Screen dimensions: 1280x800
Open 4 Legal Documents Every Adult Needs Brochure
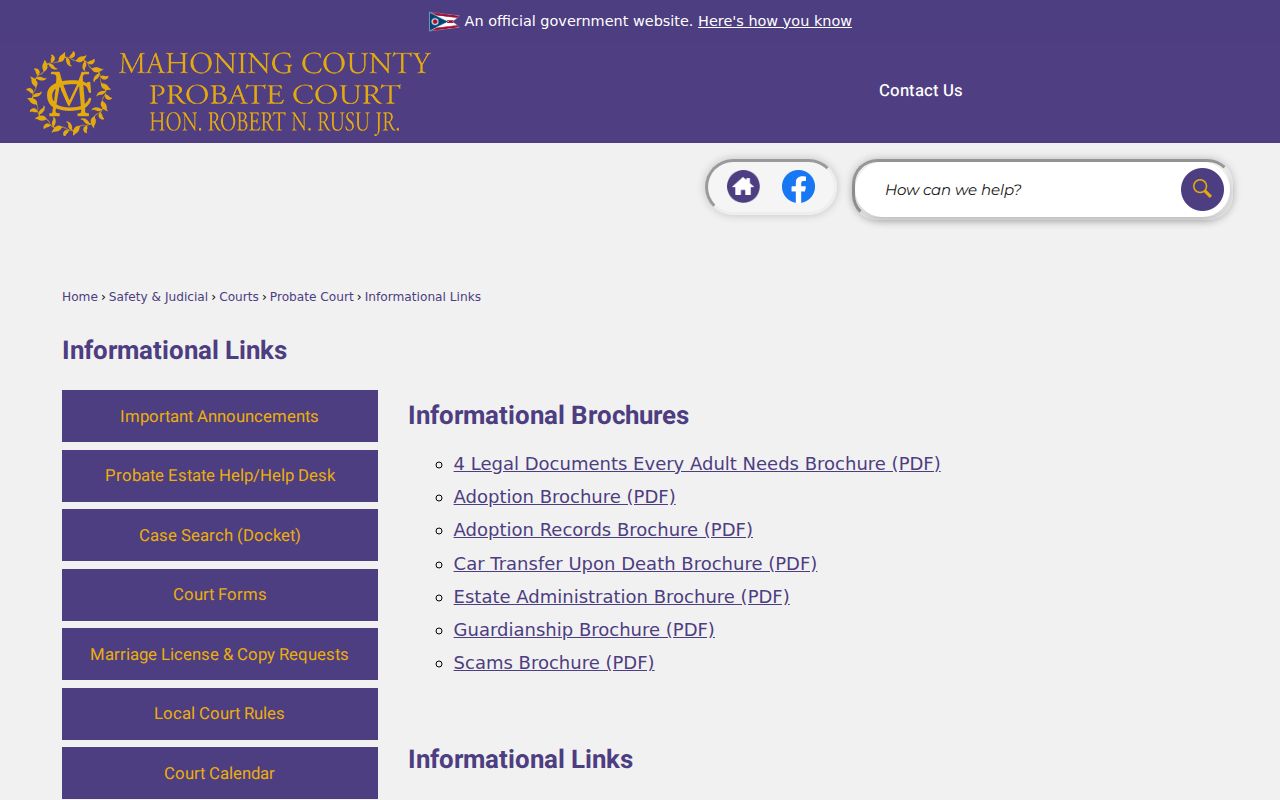point(697,464)
